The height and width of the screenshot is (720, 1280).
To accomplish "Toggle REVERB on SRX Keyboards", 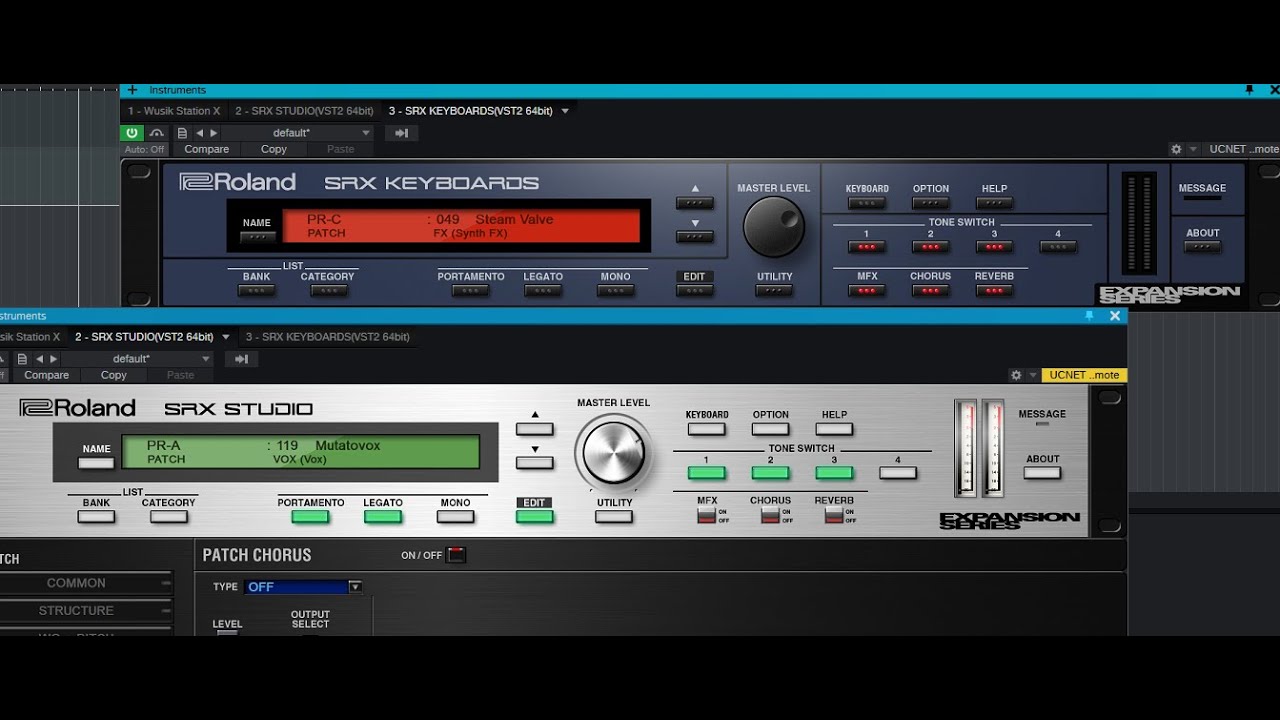I will [x=994, y=291].
